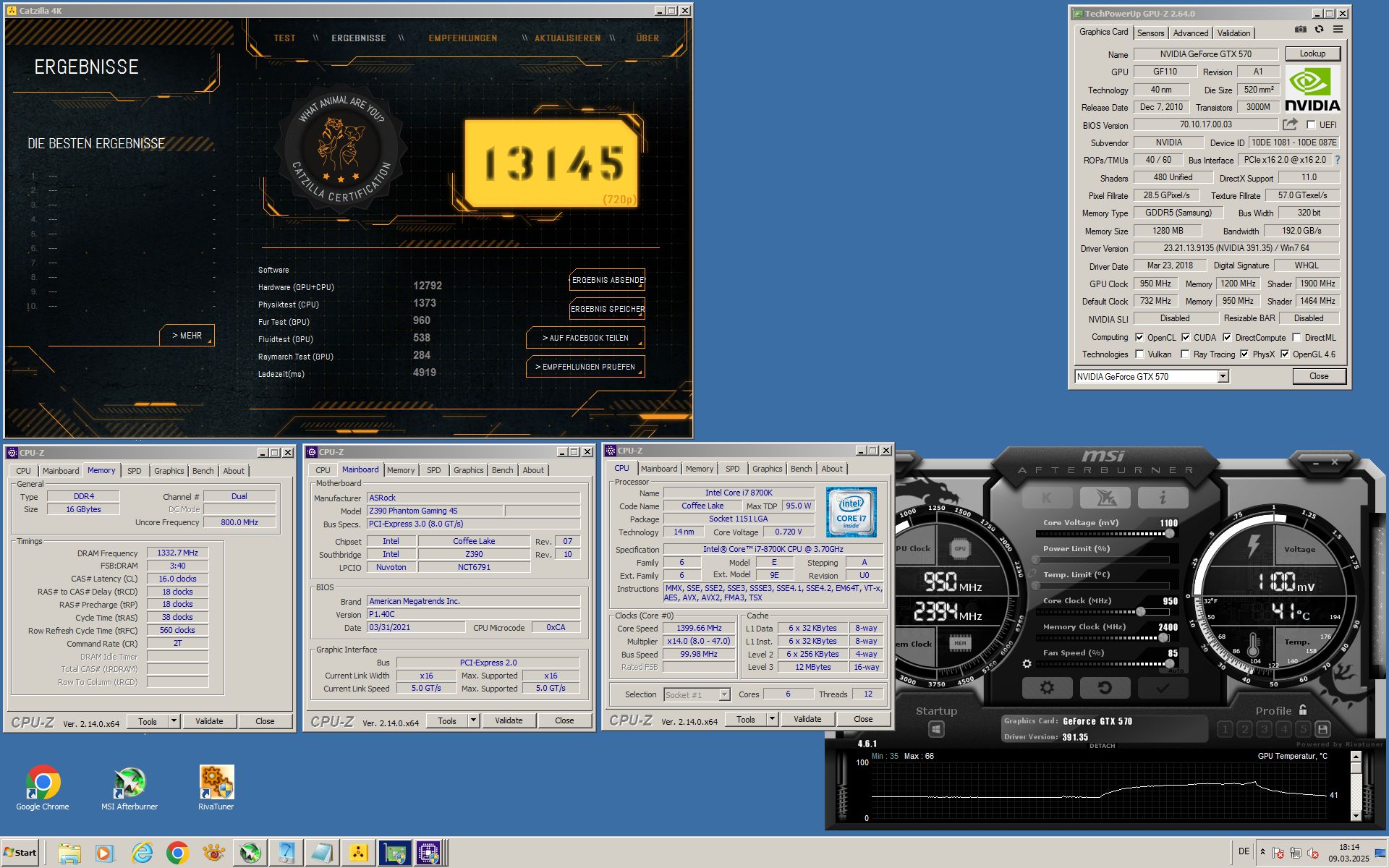Toggle the Ray Tracing checkbox
The width and height of the screenshot is (1389, 868).
pyautogui.click(x=1185, y=354)
